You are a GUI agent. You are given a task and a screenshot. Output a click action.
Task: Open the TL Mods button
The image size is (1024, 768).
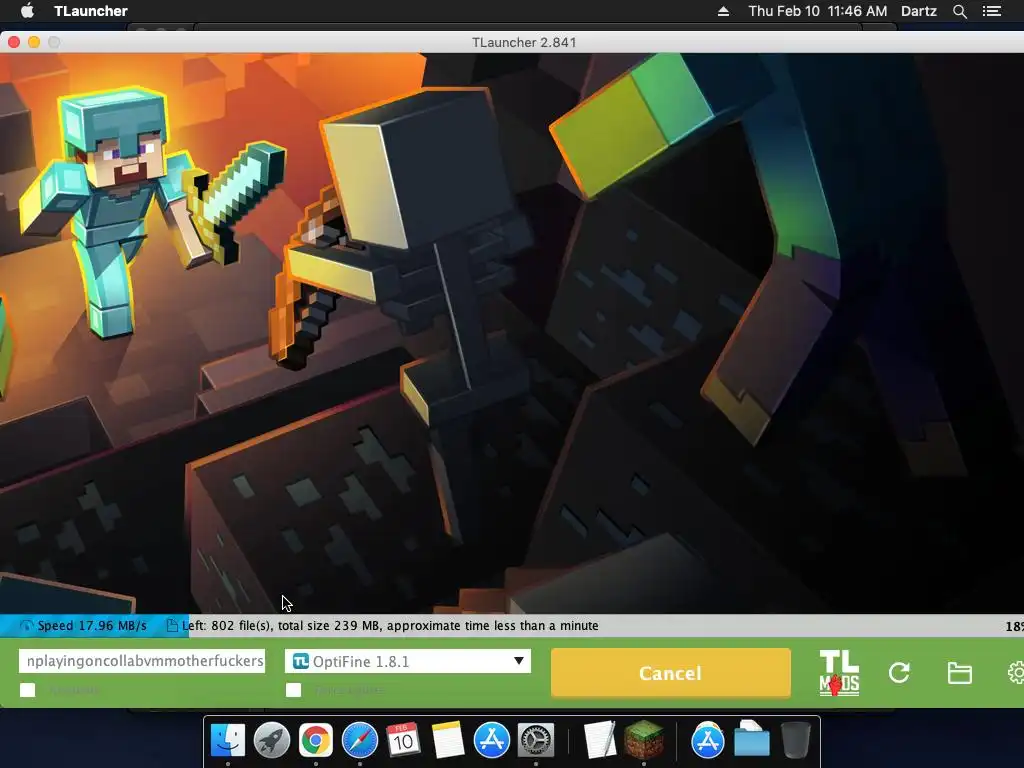pyautogui.click(x=839, y=673)
